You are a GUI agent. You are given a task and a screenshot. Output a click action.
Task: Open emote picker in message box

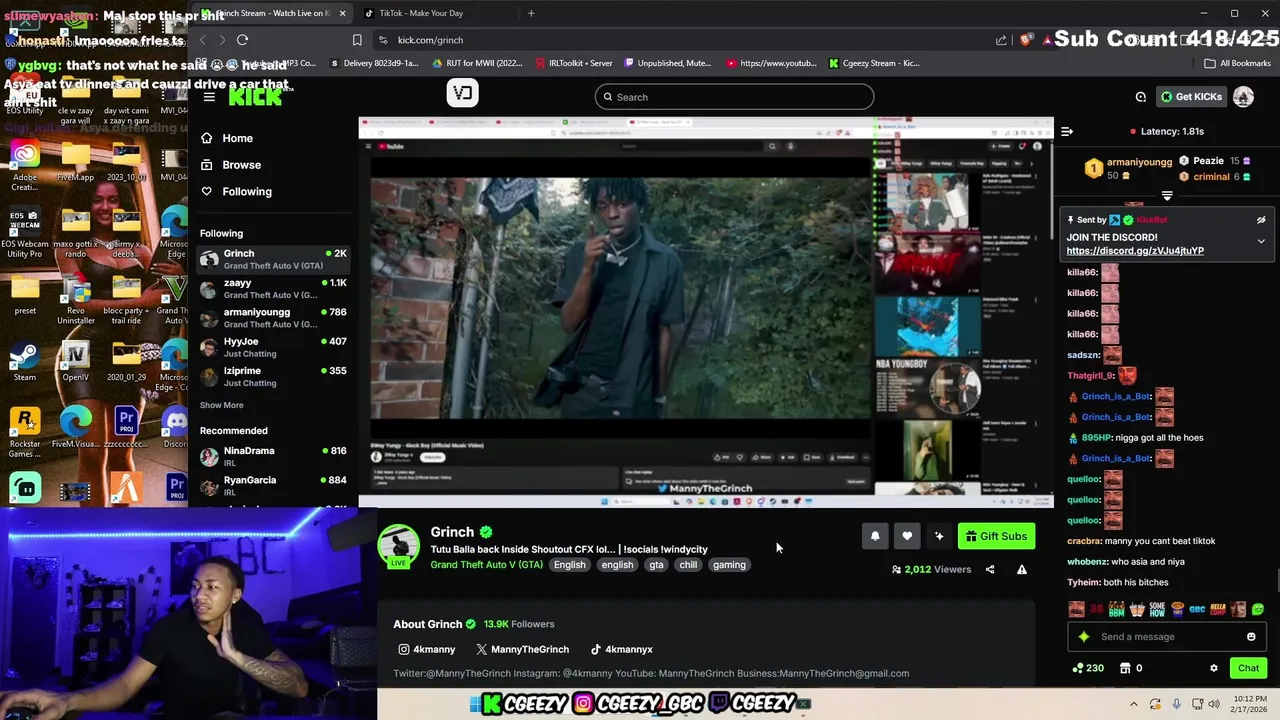point(1251,637)
